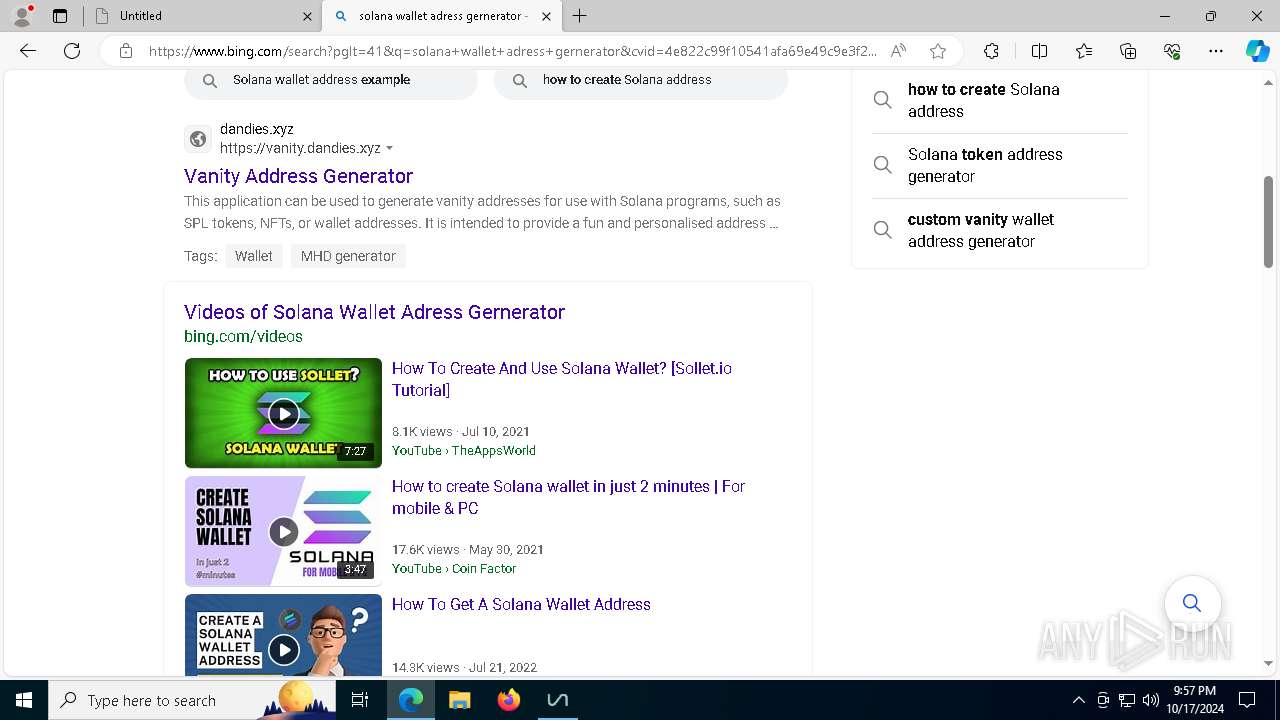This screenshot has height=720, width=1280.
Task: Open How To Get A Solana Wallet Address
Action: [x=521, y=604]
